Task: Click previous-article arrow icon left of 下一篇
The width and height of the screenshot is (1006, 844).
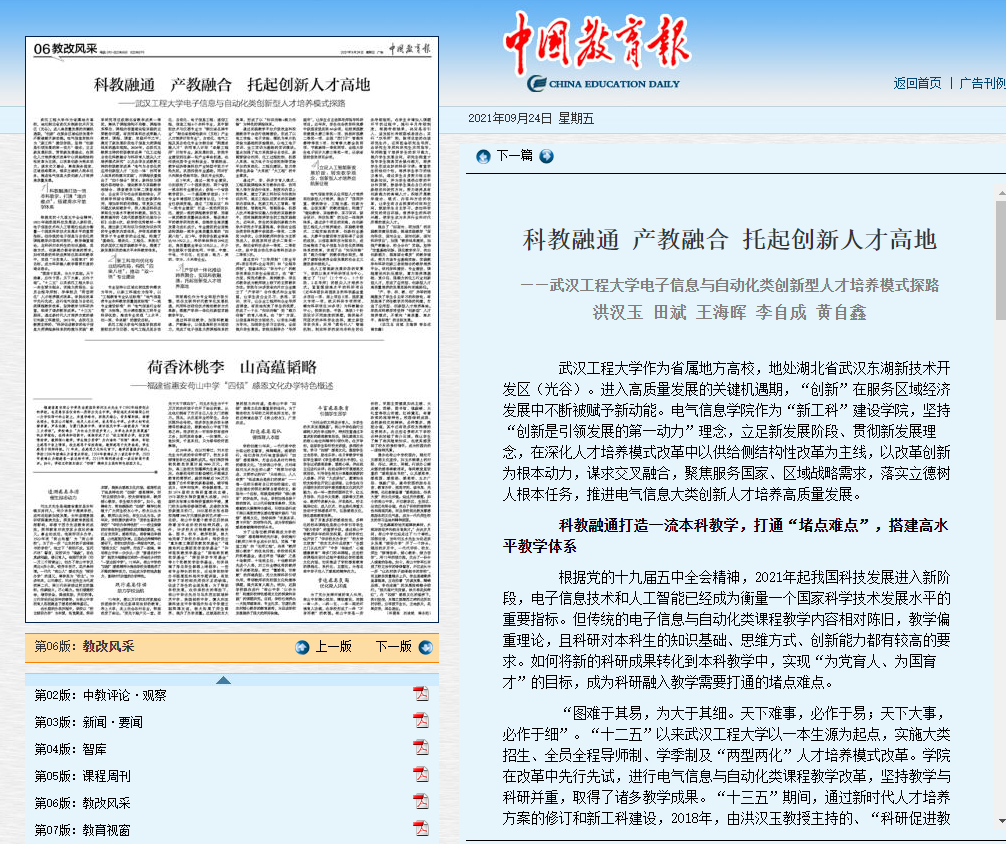Action: click(483, 156)
